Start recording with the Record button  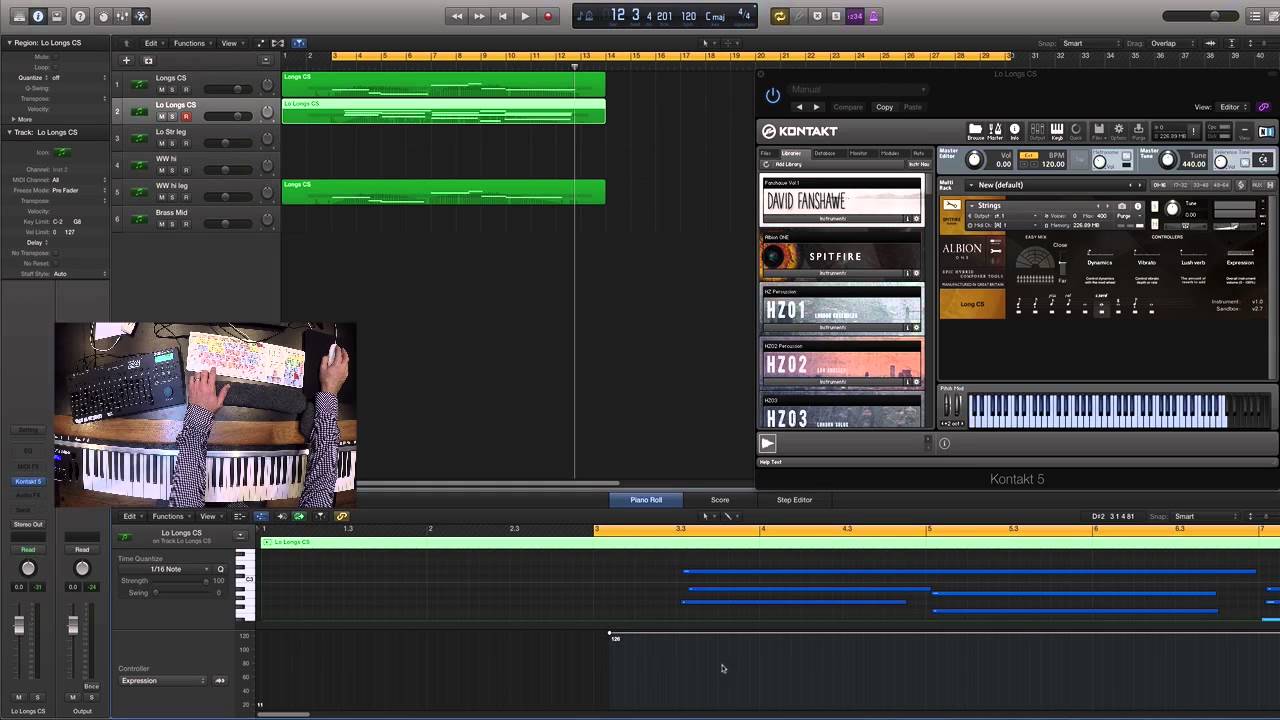tap(548, 16)
